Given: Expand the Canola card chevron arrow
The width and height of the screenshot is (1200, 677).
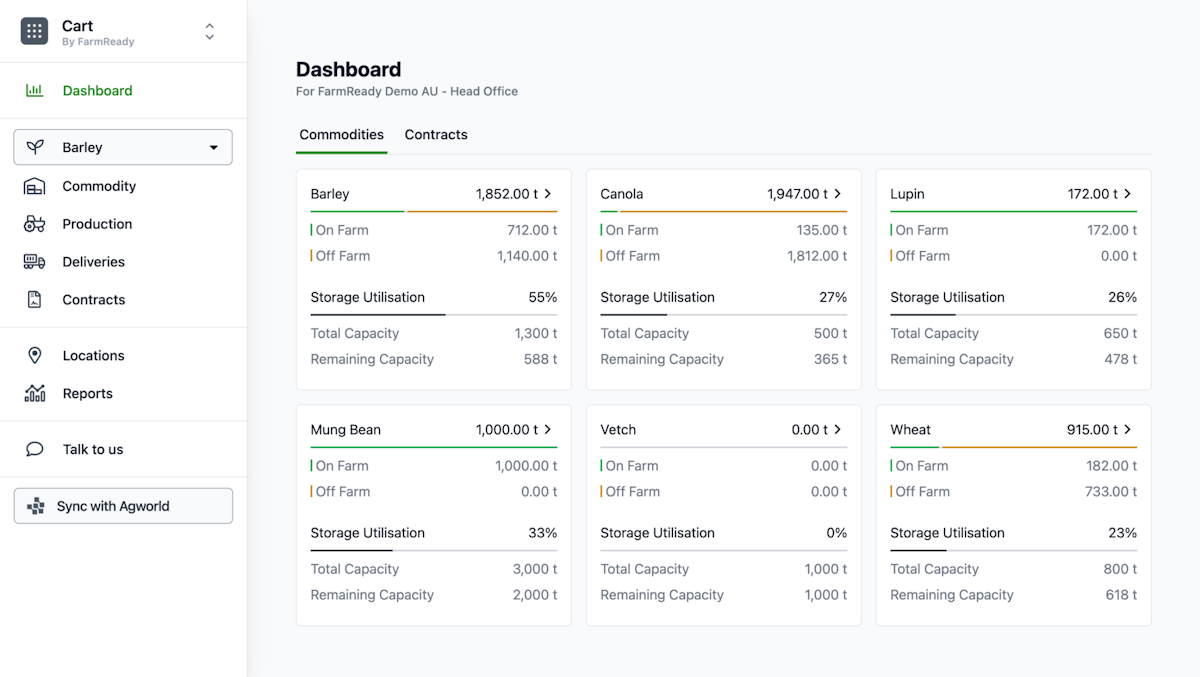Looking at the screenshot, I should tap(838, 194).
